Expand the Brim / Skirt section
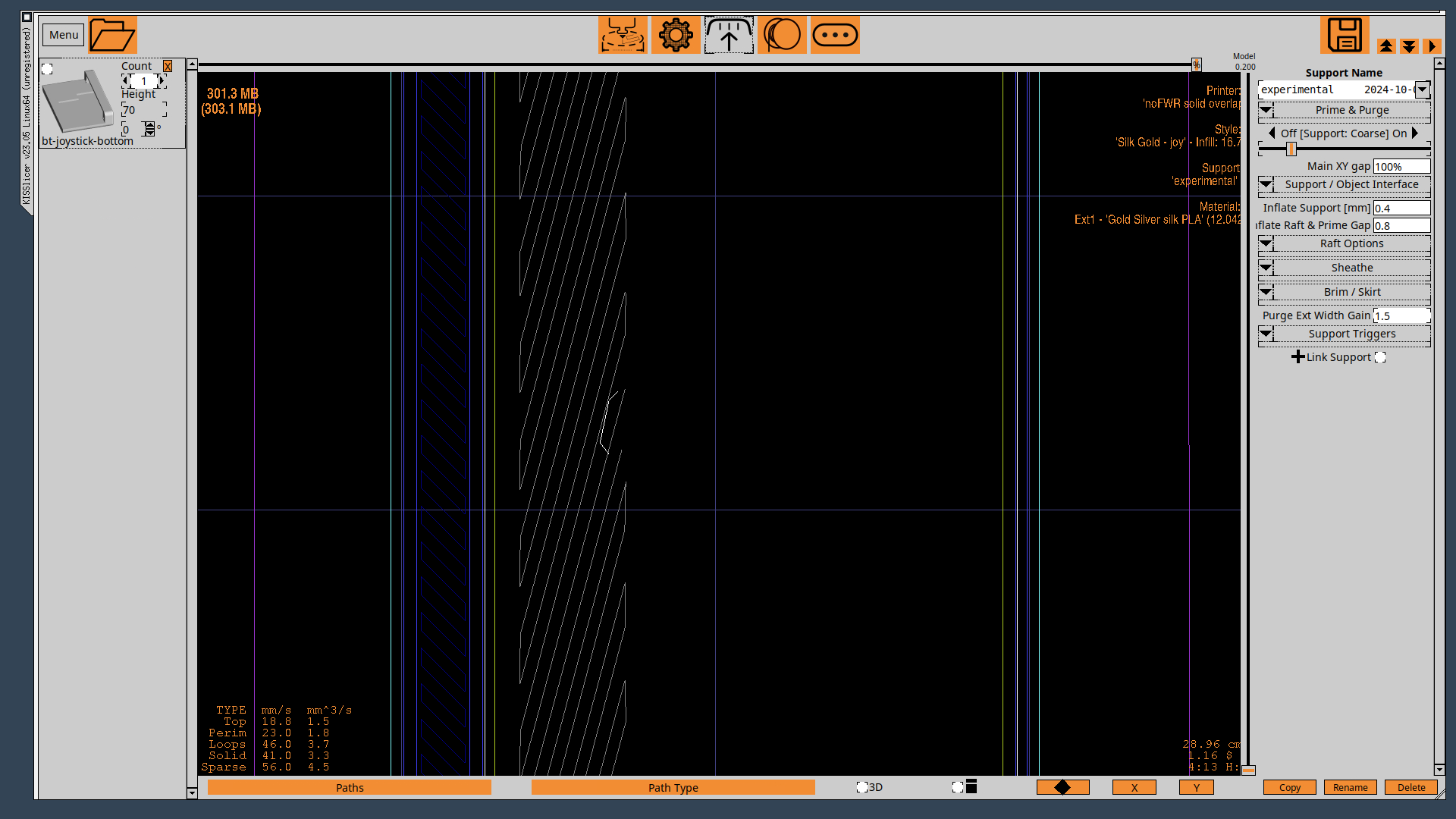The width and height of the screenshot is (1456, 819). tap(1344, 292)
